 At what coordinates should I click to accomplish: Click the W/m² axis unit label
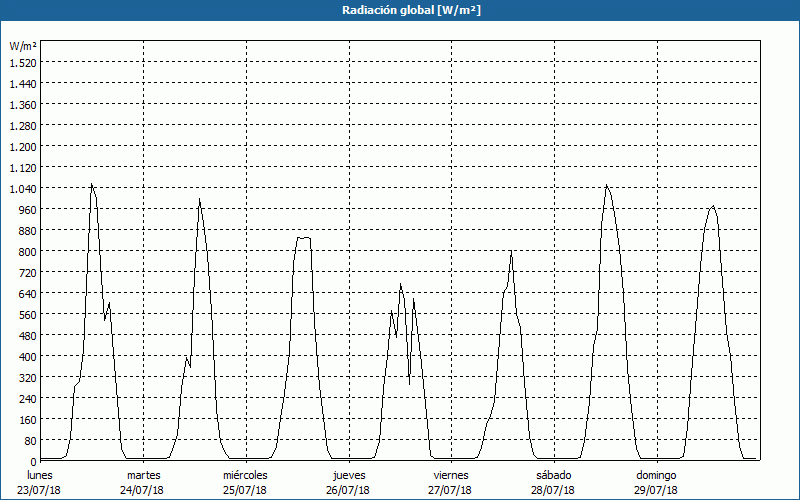click(23, 46)
